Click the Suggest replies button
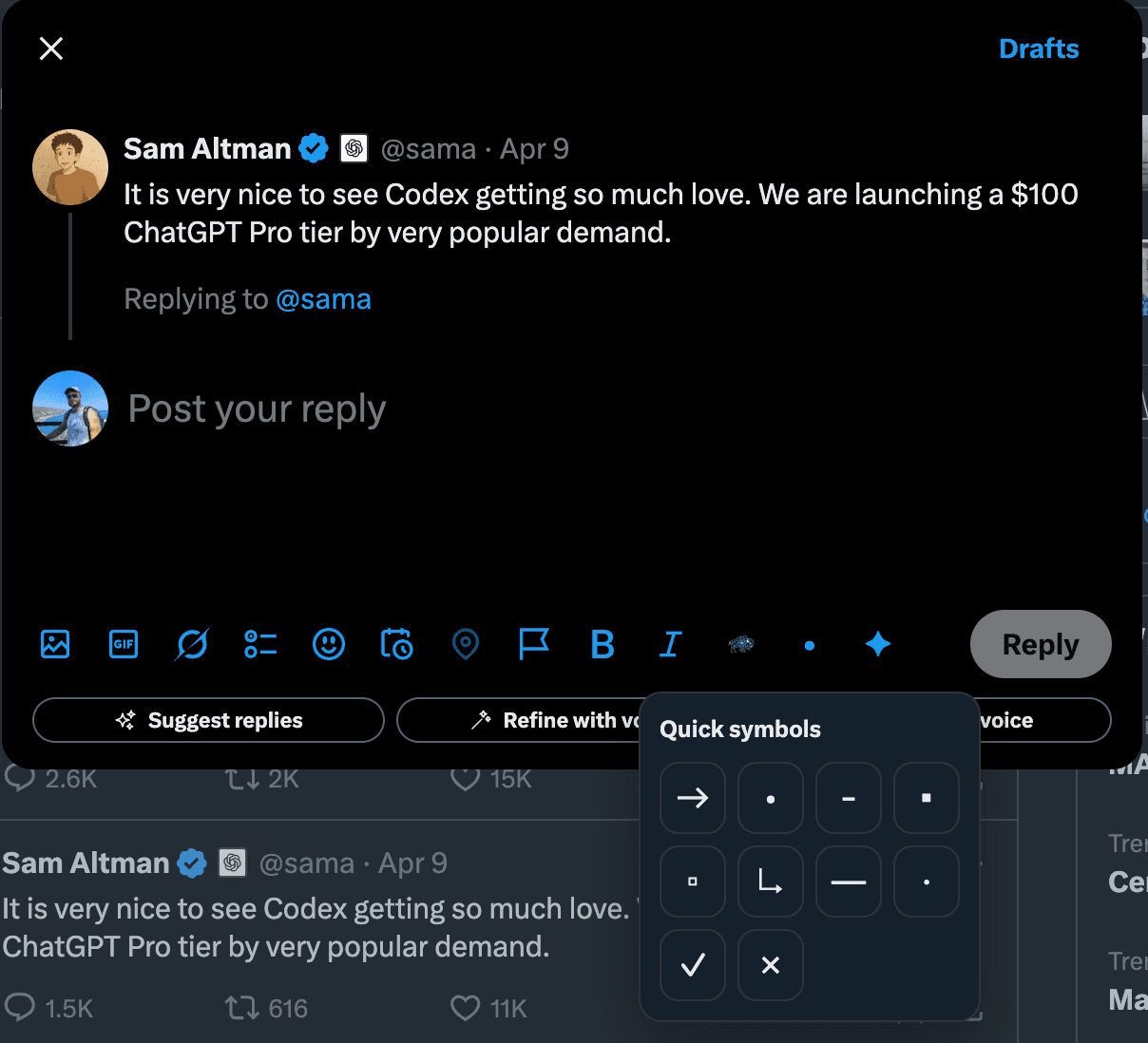1148x1043 pixels. [x=208, y=720]
